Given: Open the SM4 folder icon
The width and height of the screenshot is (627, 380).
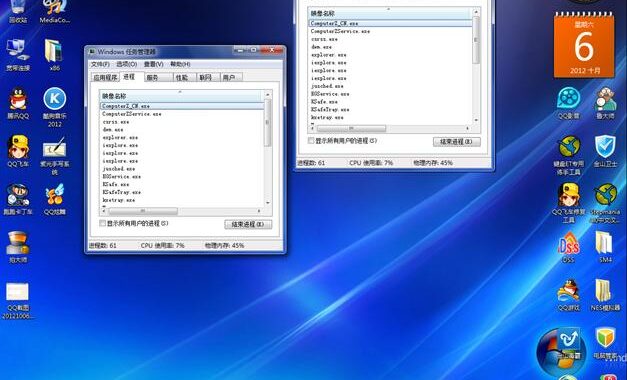Looking at the screenshot, I should pos(605,247).
